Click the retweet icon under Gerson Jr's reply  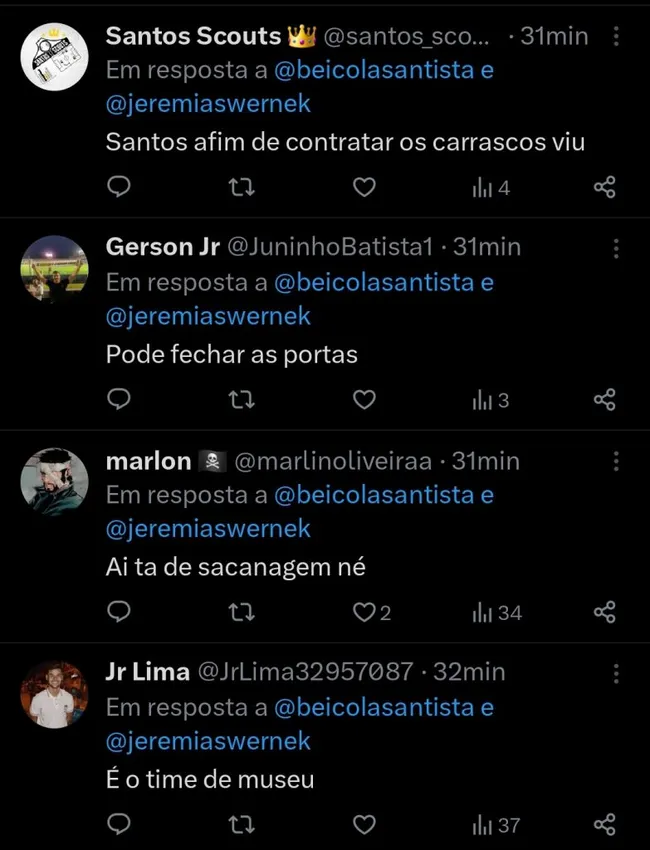point(241,399)
